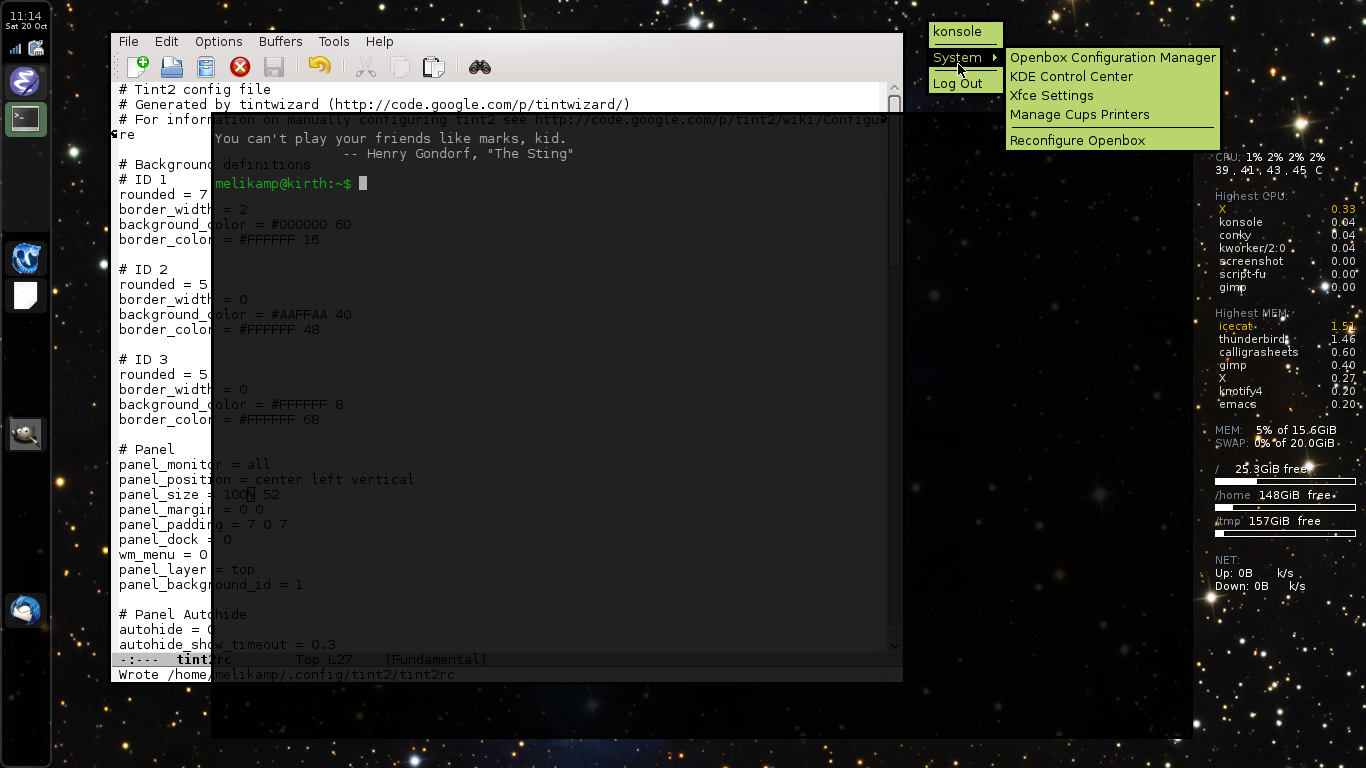The width and height of the screenshot is (1366, 768).
Task: Click the clock showing 11:14
Action: [x=25, y=16]
